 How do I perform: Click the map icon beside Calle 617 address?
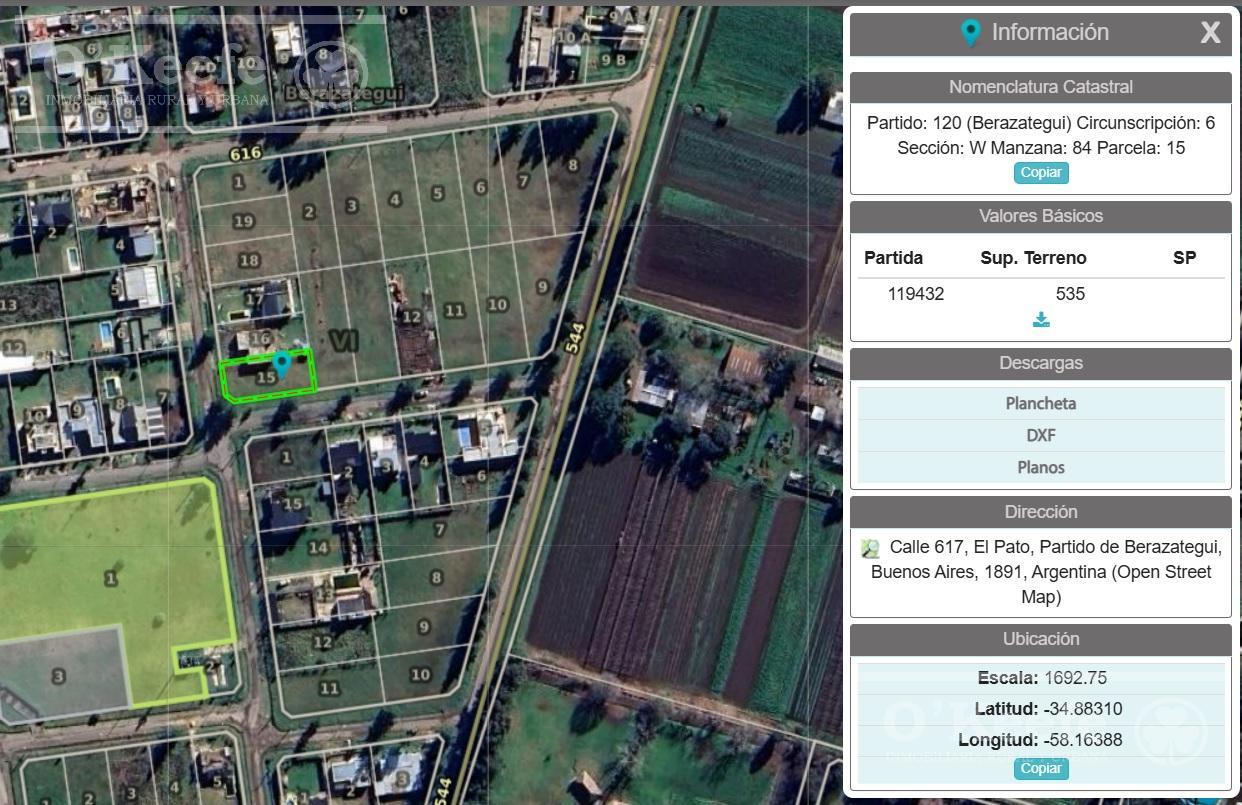(870, 548)
